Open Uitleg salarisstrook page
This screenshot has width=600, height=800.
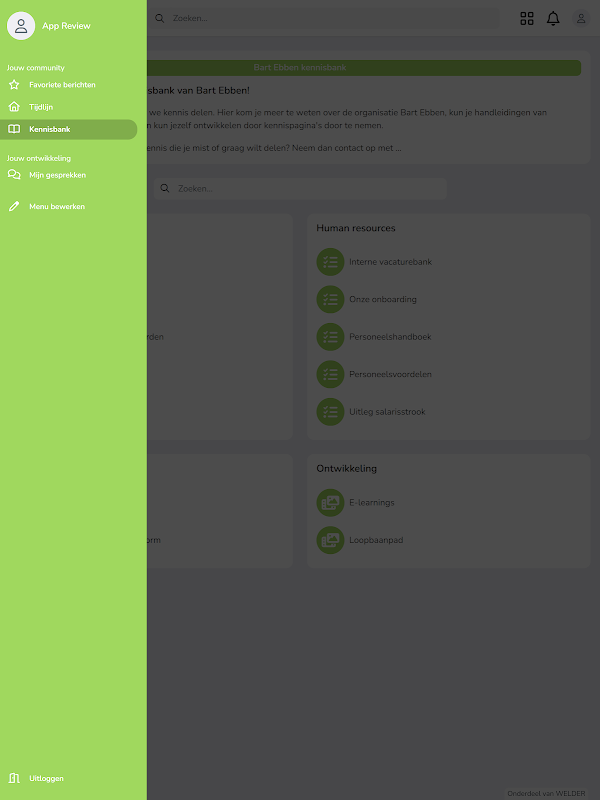click(387, 412)
